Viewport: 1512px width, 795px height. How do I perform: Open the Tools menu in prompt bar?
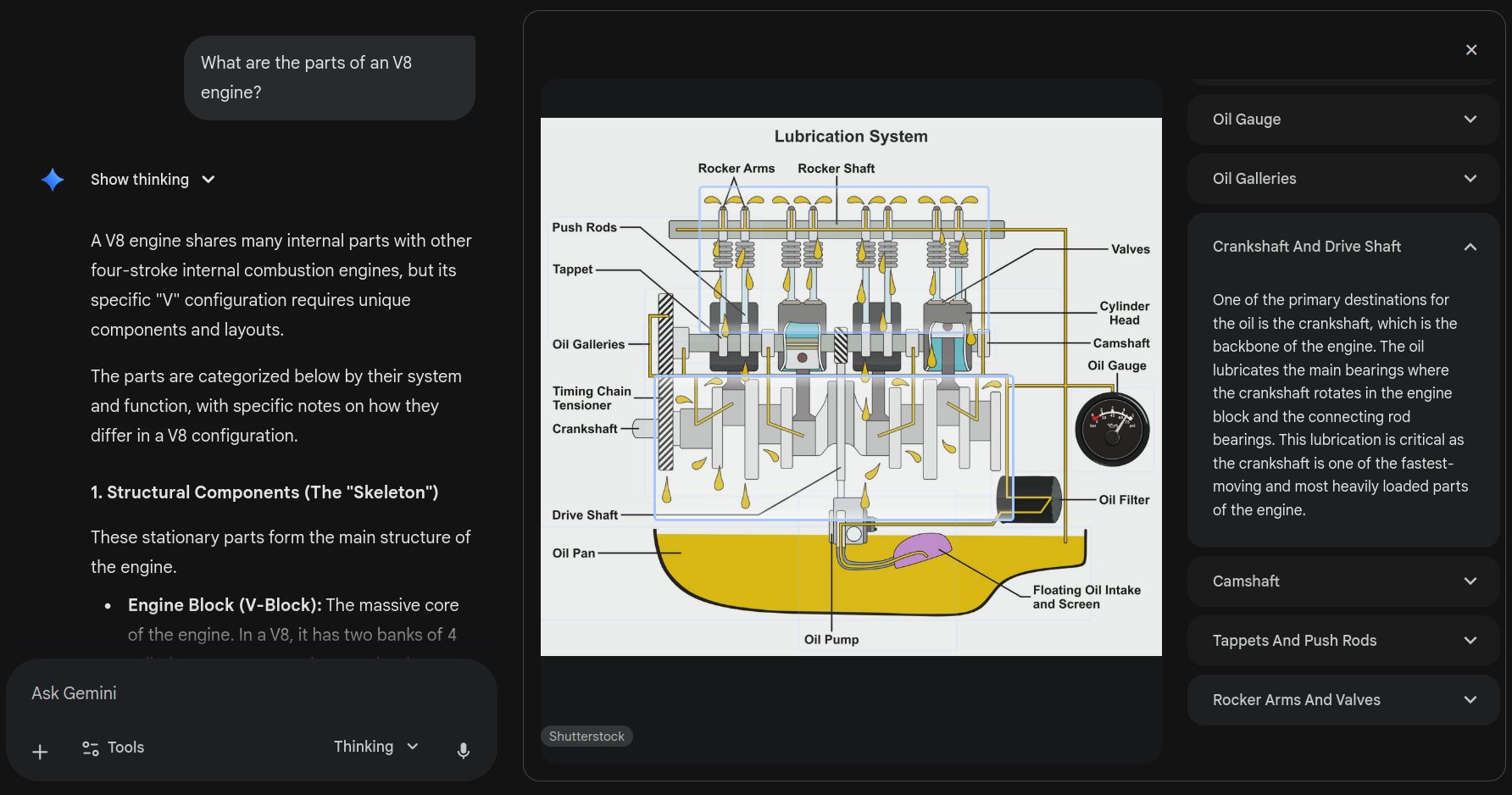(x=114, y=748)
